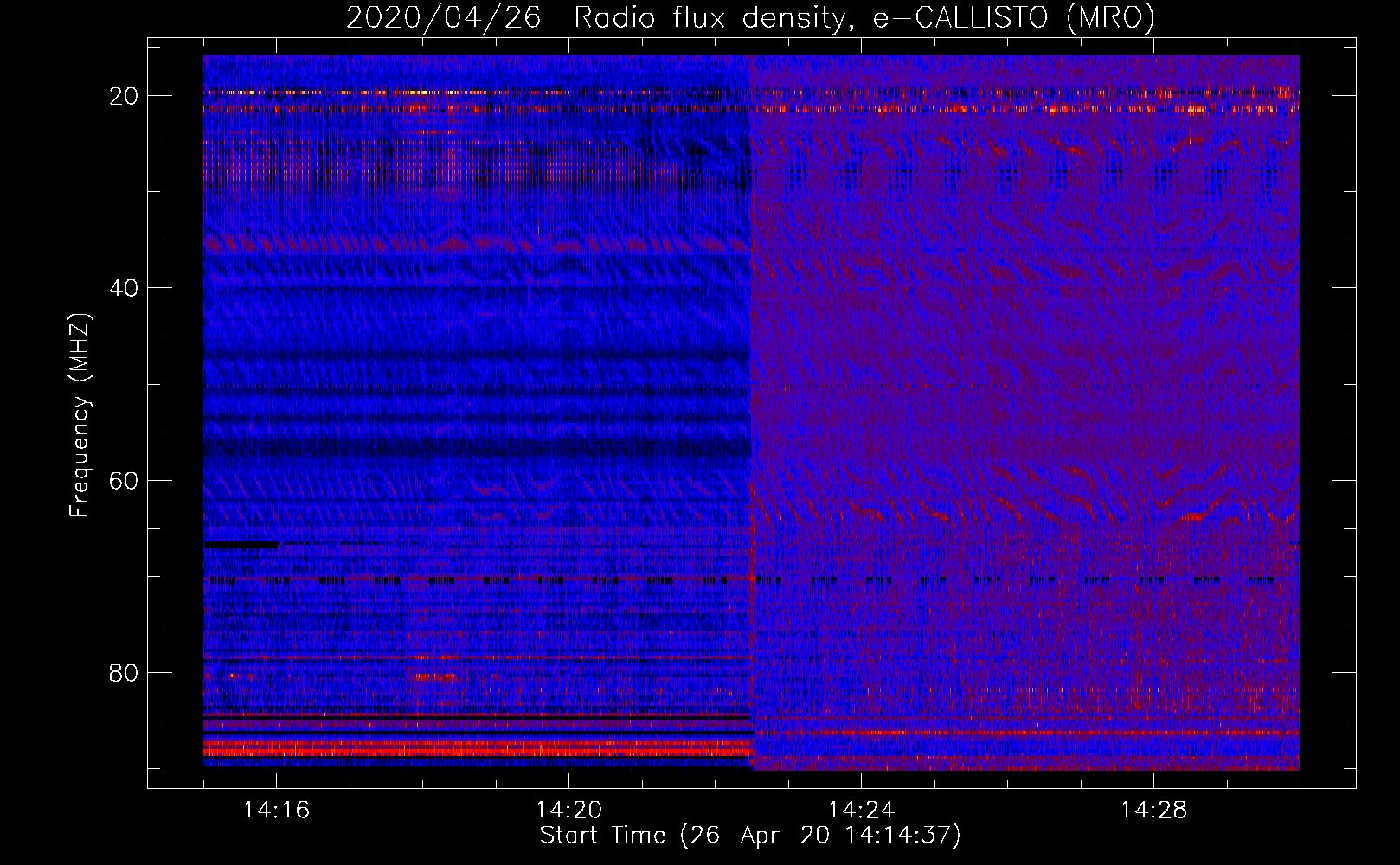This screenshot has width=1400, height=865.
Task: Click the 60 MHz frequency tick label
Action: pos(124,480)
